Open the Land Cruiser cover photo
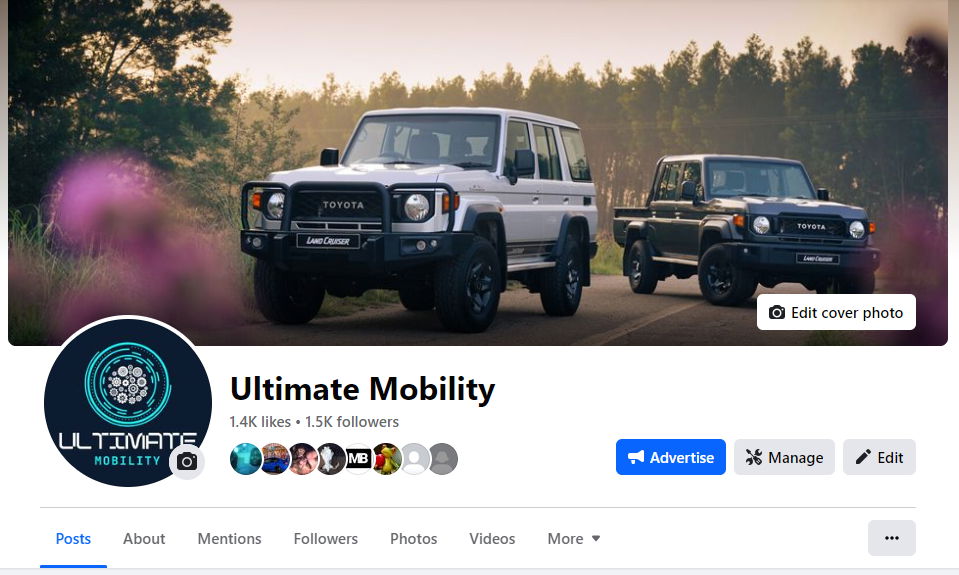 pos(478,172)
